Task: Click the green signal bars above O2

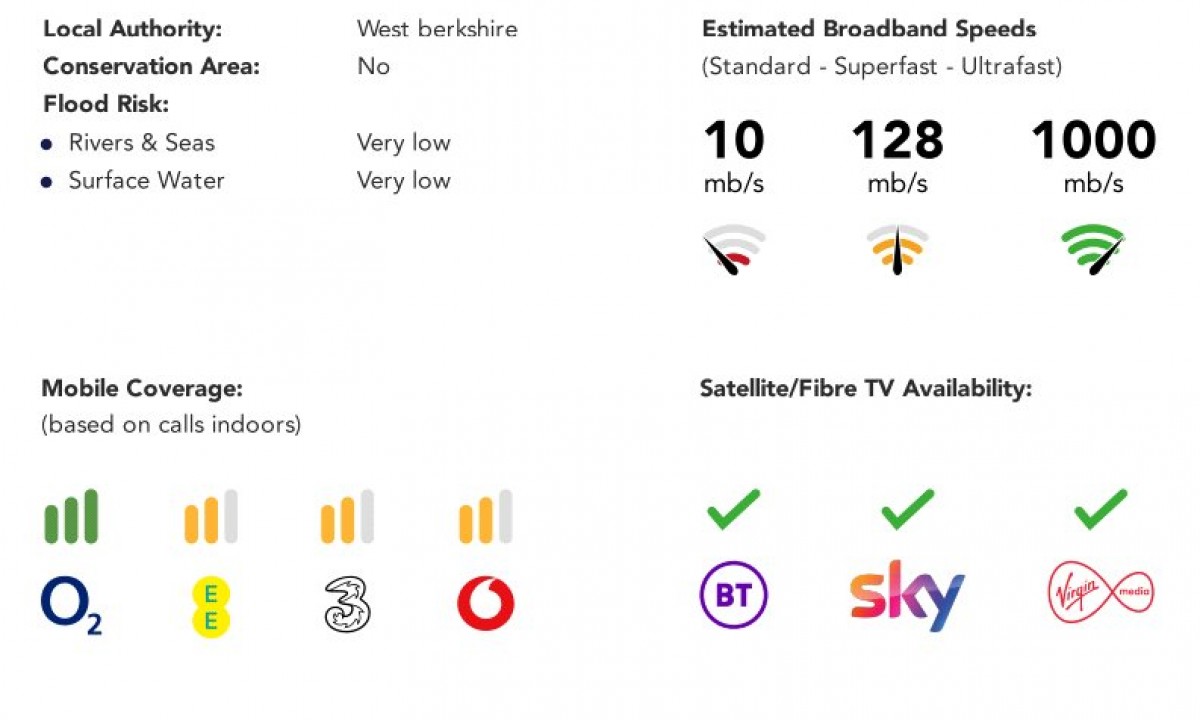Action: pyautogui.click(x=71, y=517)
